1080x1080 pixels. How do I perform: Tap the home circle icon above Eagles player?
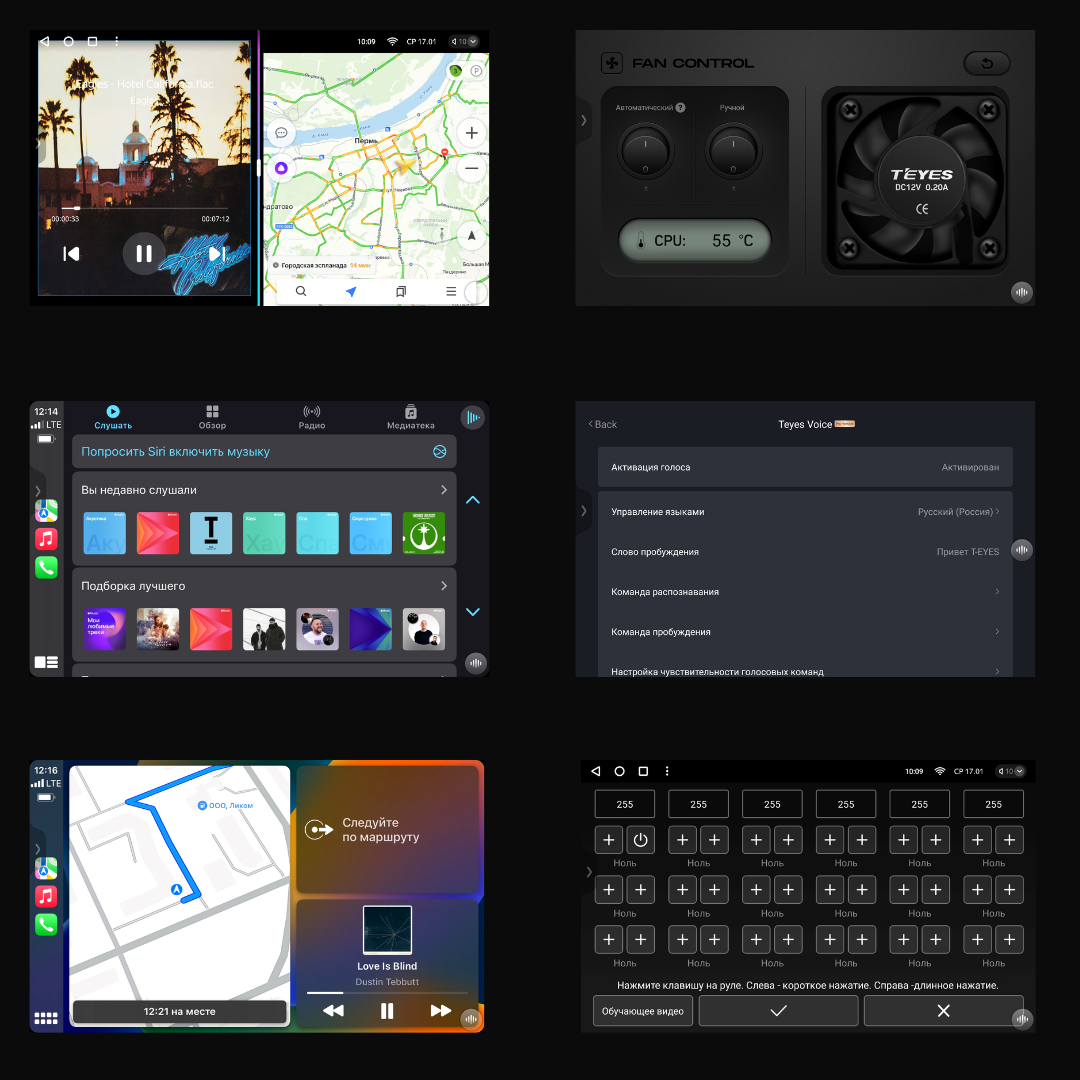click(68, 41)
